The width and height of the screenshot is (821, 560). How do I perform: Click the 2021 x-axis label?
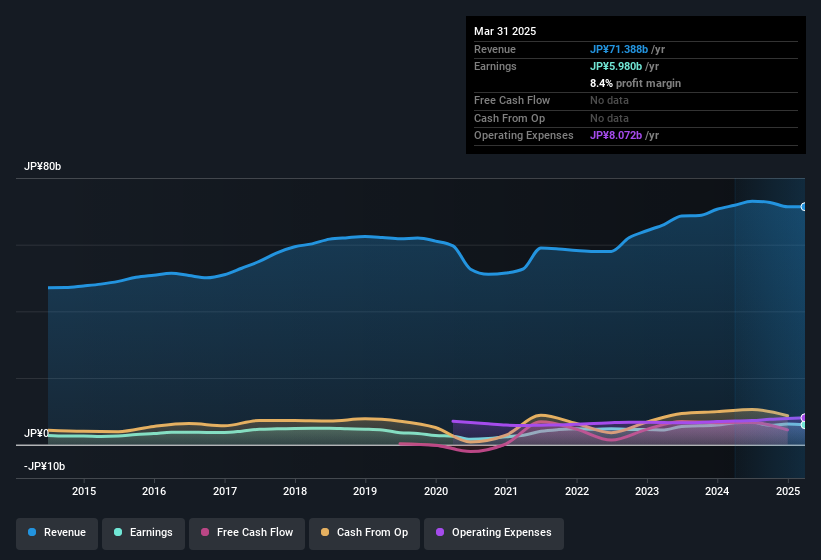coord(506,491)
